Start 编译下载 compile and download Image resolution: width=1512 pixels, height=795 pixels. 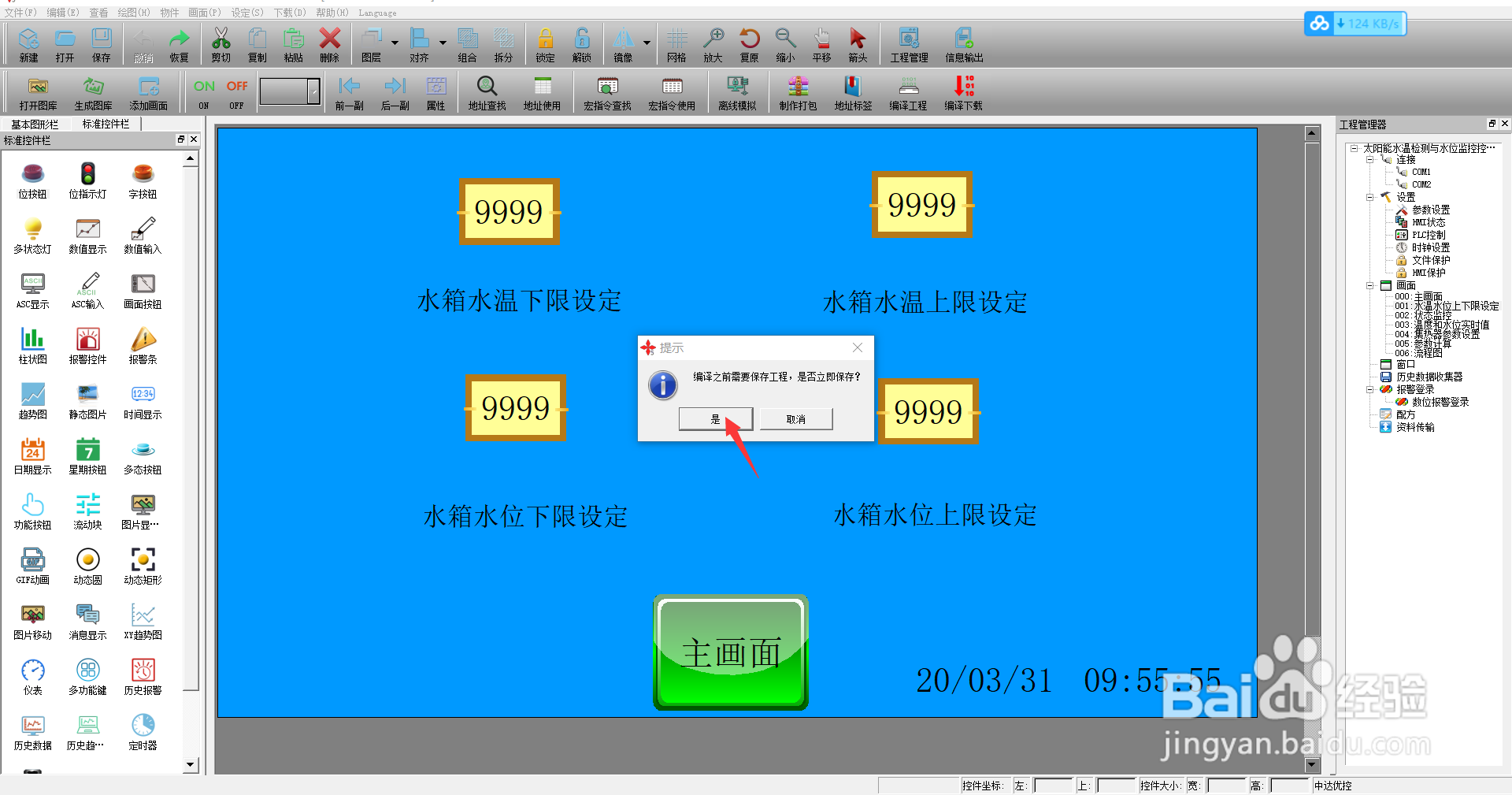point(962,91)
